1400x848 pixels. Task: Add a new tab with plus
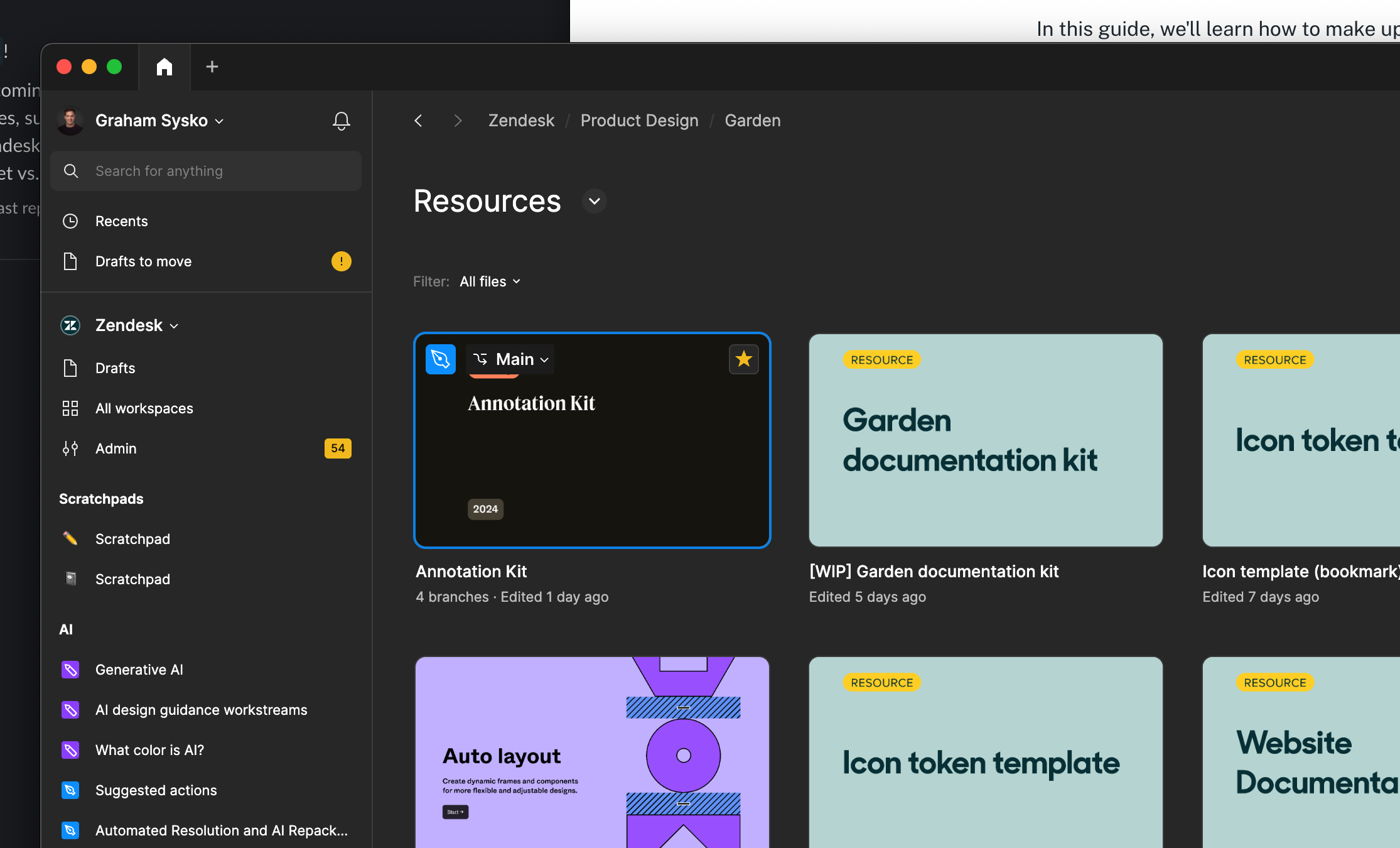tap(212, 67)
